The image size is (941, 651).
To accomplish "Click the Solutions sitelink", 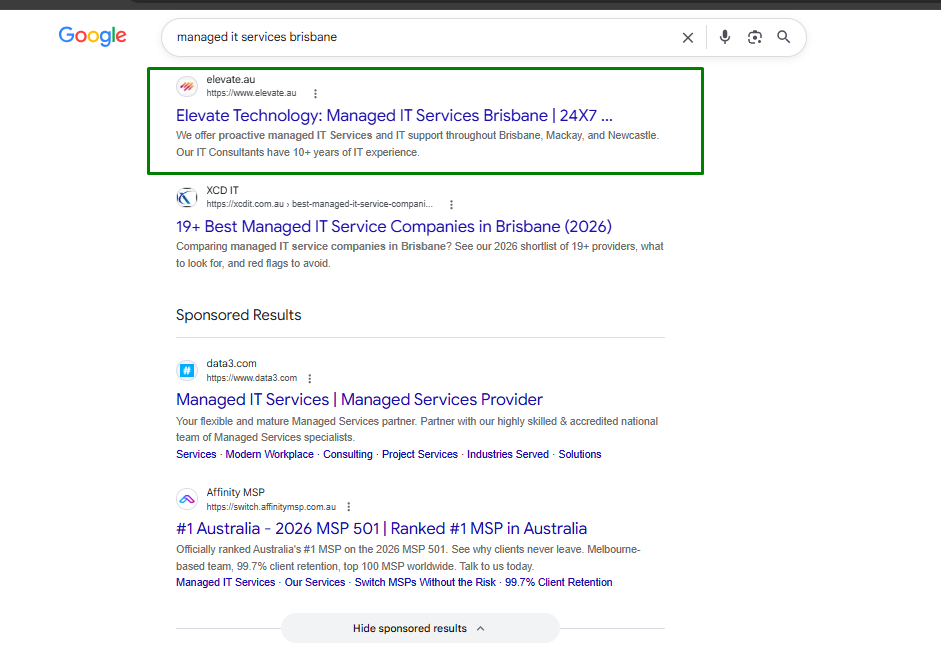I will click(x=580, y=454).
